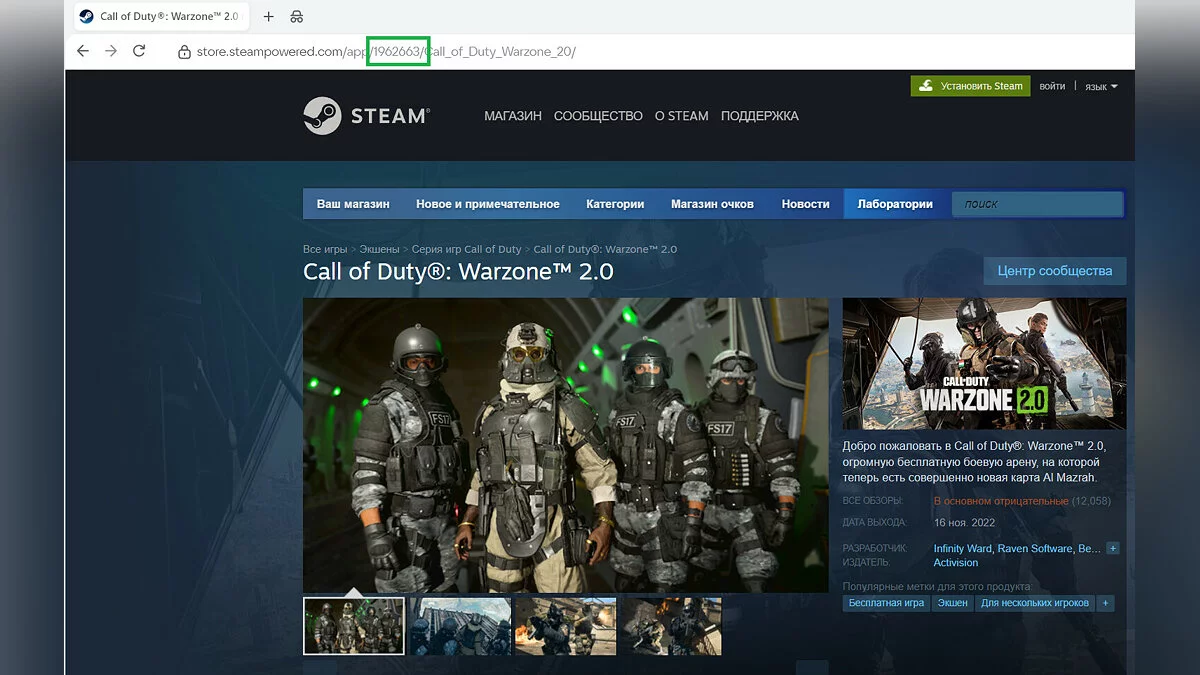Open Центр сообщества button

coord(1054,271)
